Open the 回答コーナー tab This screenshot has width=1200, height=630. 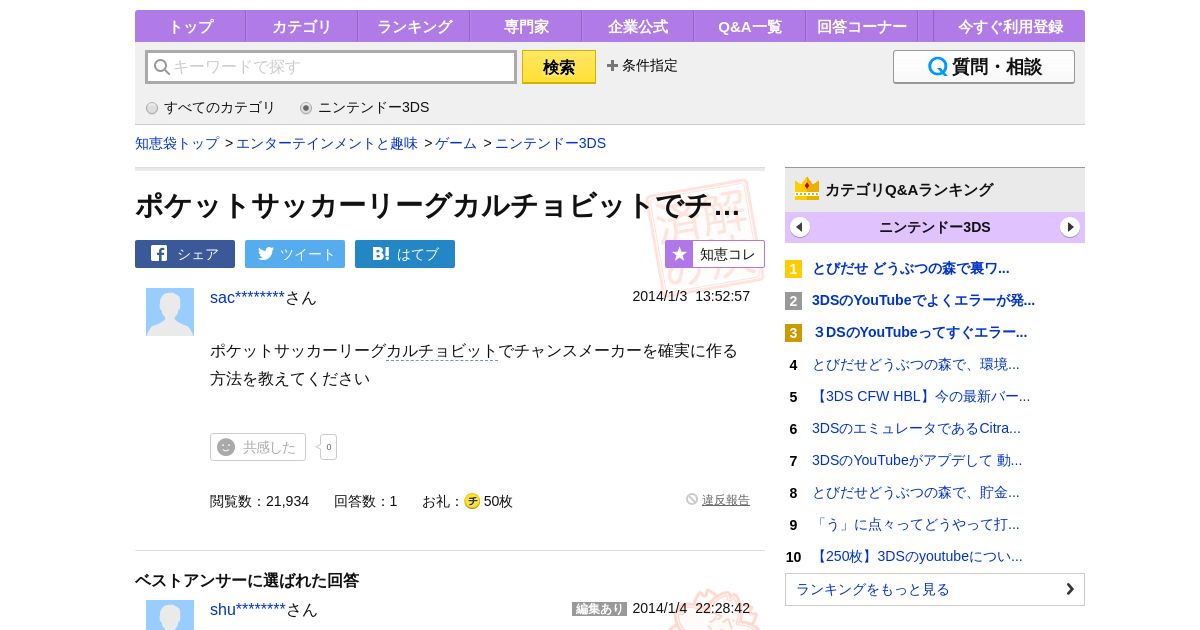(862, 27)
